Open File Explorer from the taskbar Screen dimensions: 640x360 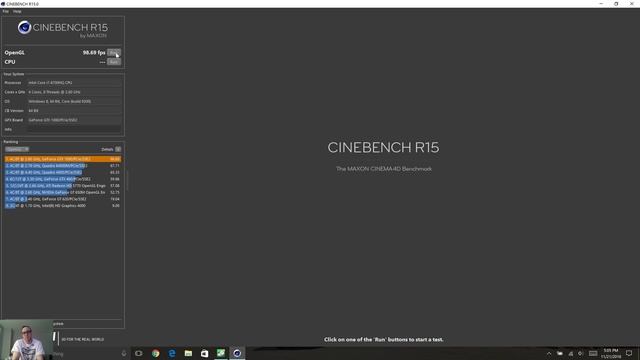point(188,353)
